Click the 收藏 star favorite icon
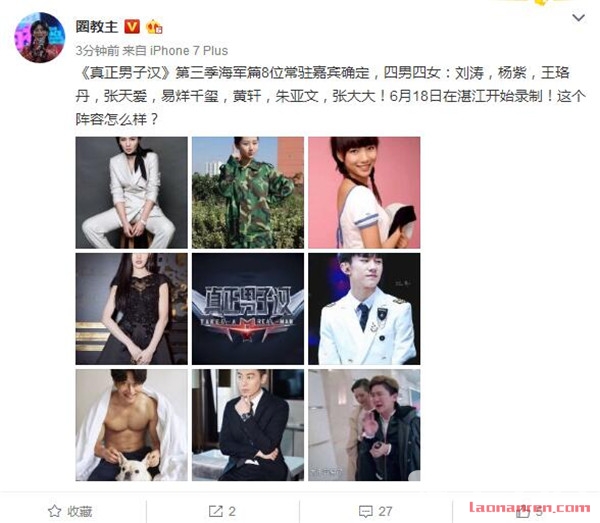 (x=54, y=511)
